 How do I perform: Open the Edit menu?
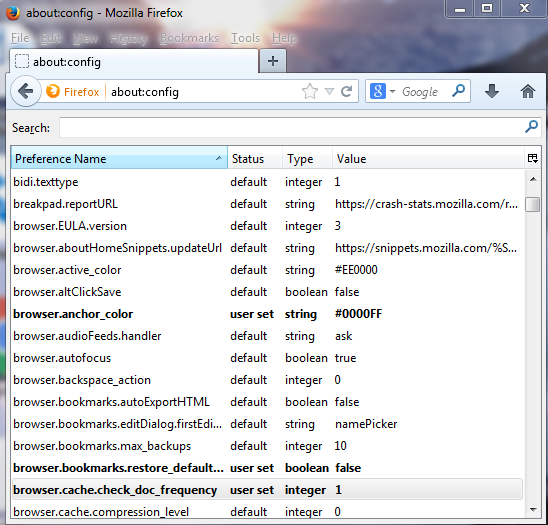pyautogui.click(x=51, y=38)
